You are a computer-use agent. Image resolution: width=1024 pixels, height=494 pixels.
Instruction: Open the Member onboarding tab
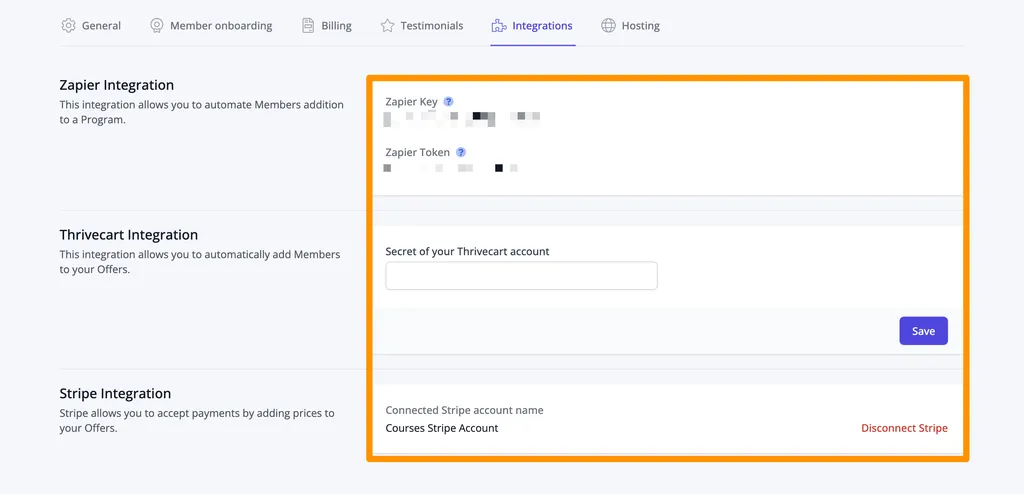point(211,25)
